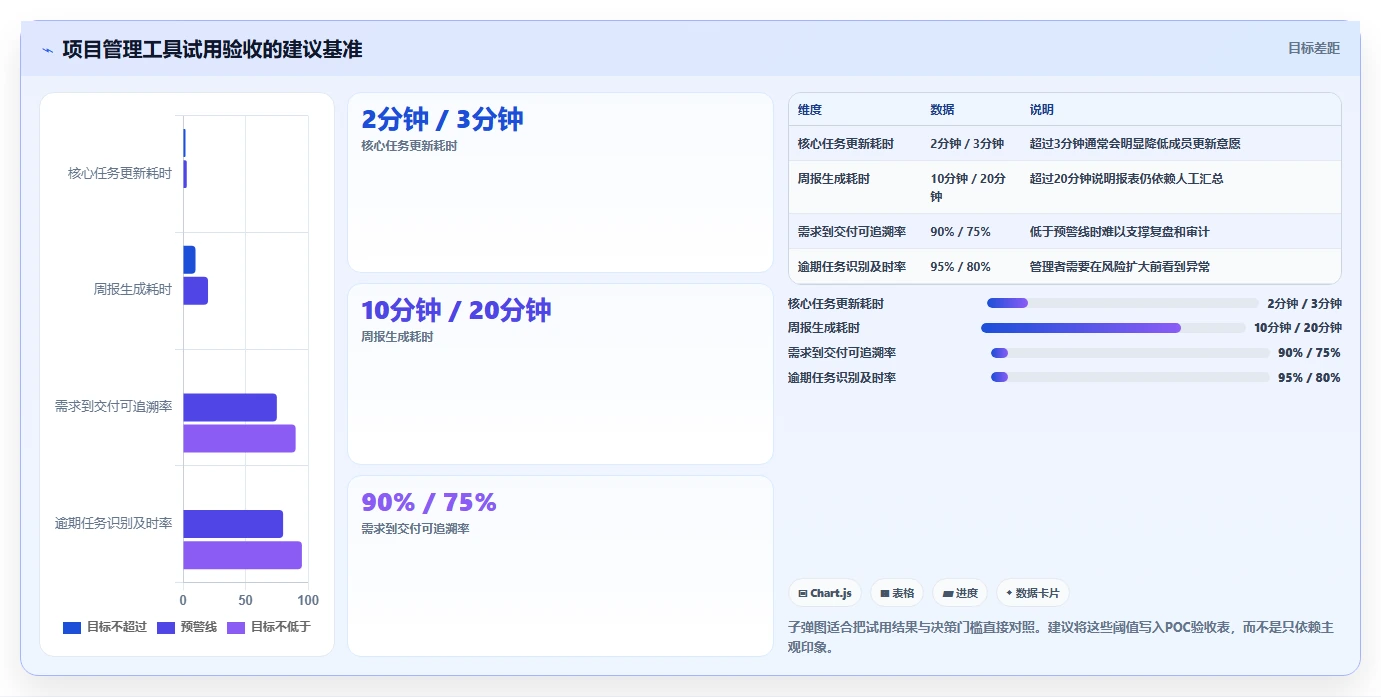This screenshot has height=697, width=1381.
Task: Click the footer note starting 子弹图适合
Action: click(x=1061, y=637)
